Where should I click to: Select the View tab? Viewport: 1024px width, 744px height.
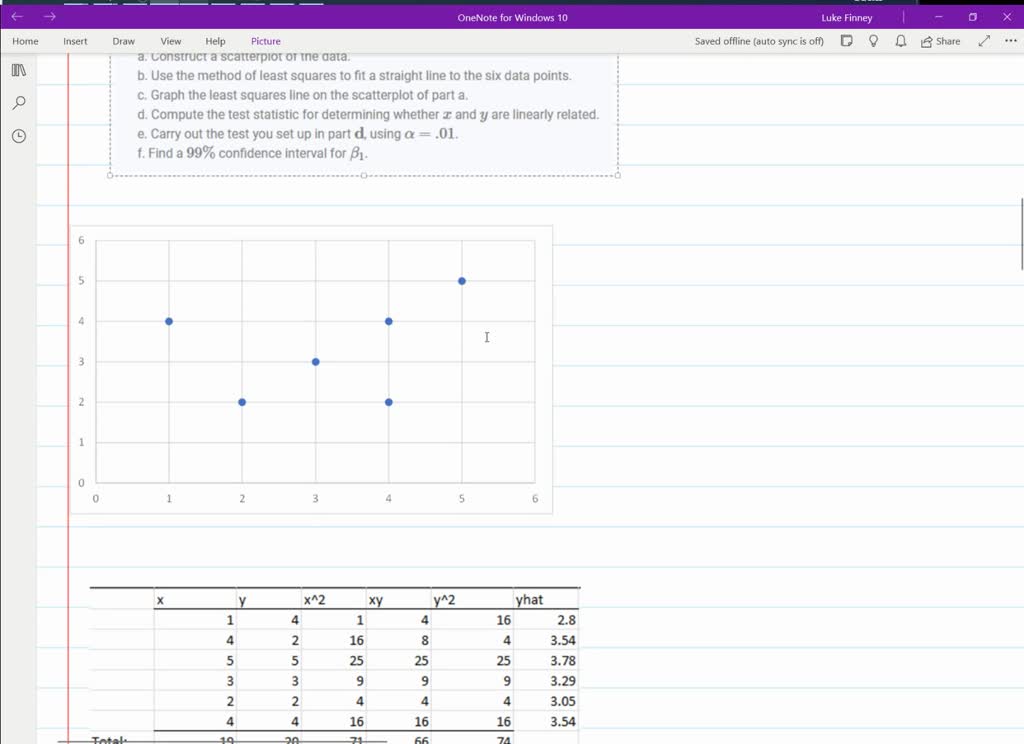pyautogui.click(x=171, y=41)
